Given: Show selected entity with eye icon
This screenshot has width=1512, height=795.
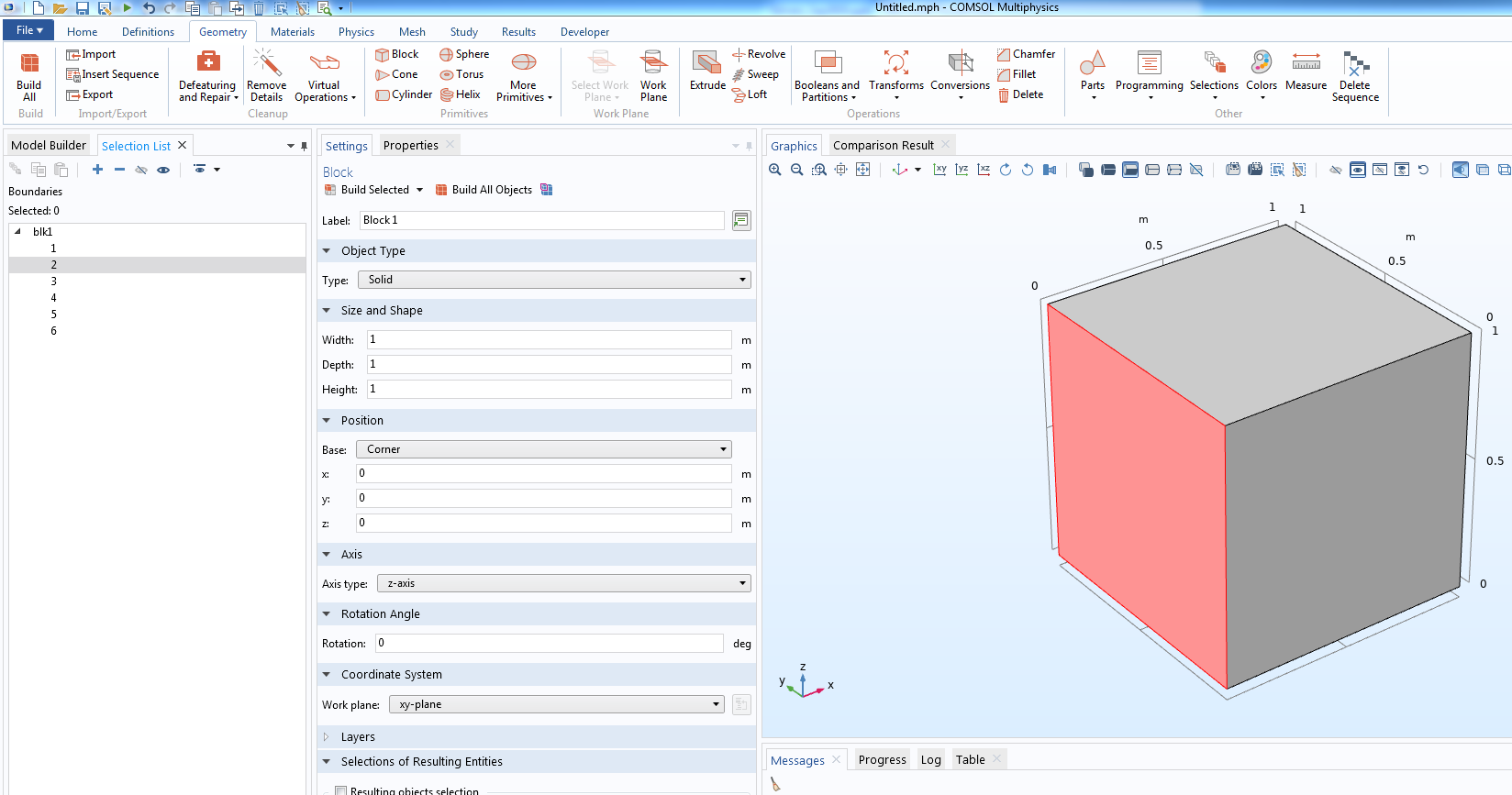Looking at the screenshot, I should click(x=163, y=170).
